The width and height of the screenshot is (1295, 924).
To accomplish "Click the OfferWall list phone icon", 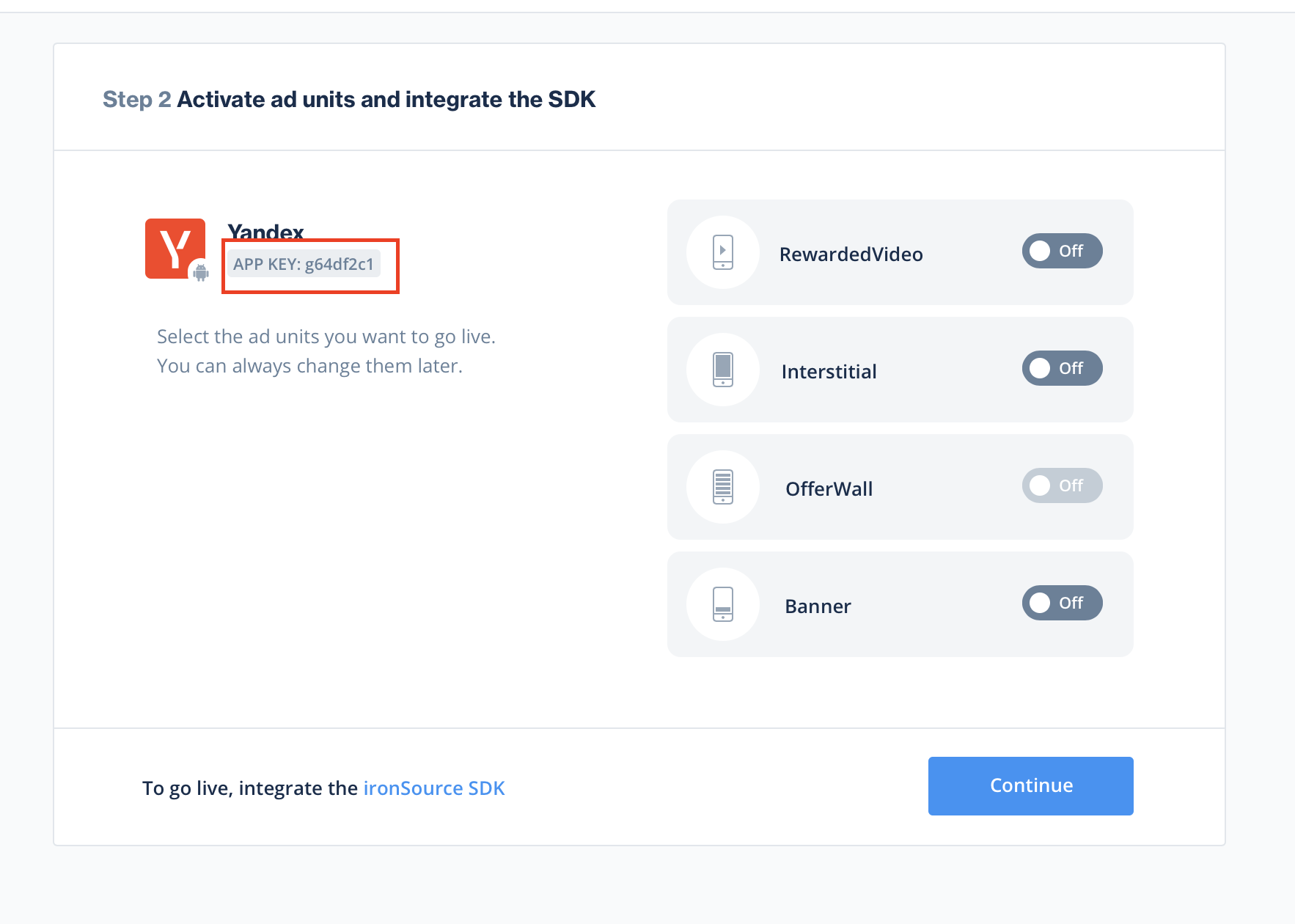I will pyautogui.click(x=722, y=486).
